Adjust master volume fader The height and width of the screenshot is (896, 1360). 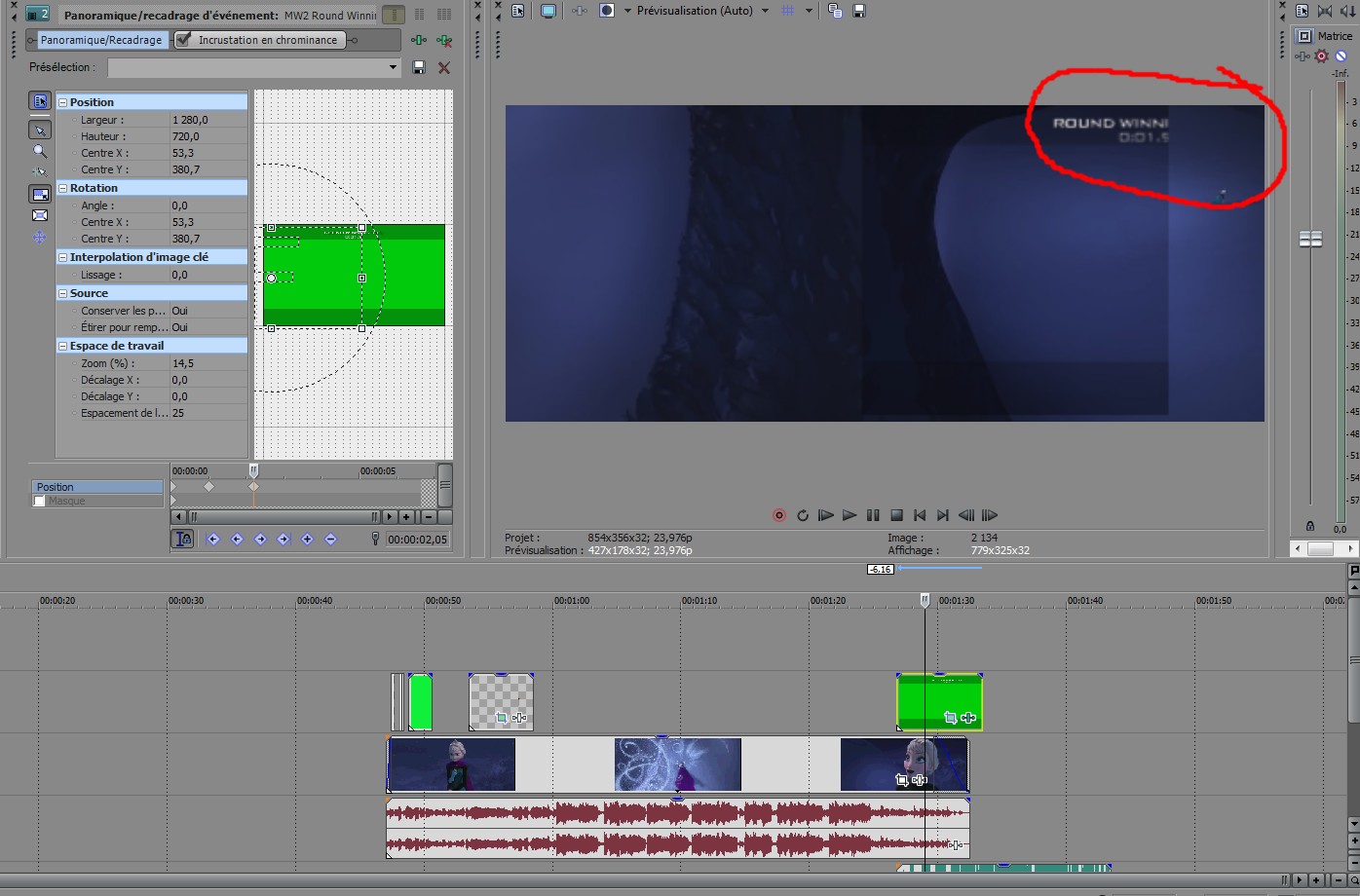point(1311,239)
